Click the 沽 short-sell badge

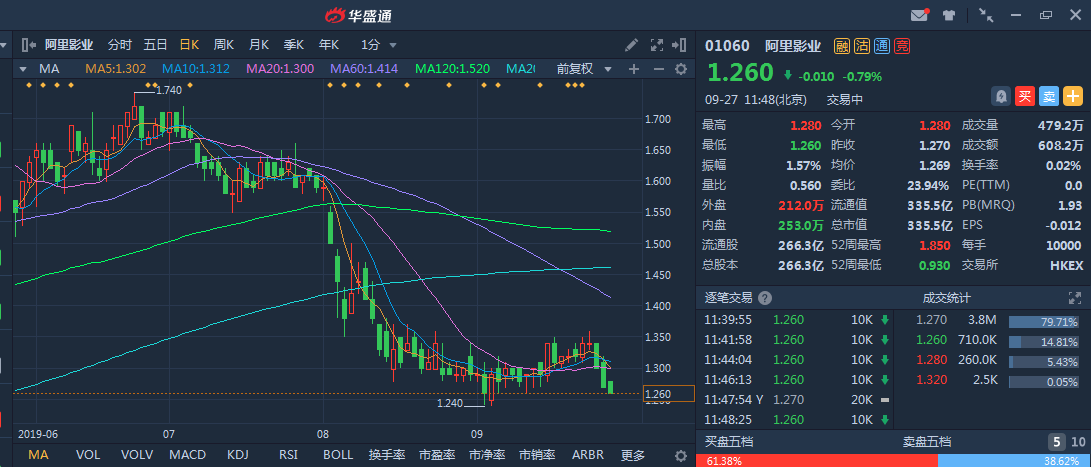point(862,47)
